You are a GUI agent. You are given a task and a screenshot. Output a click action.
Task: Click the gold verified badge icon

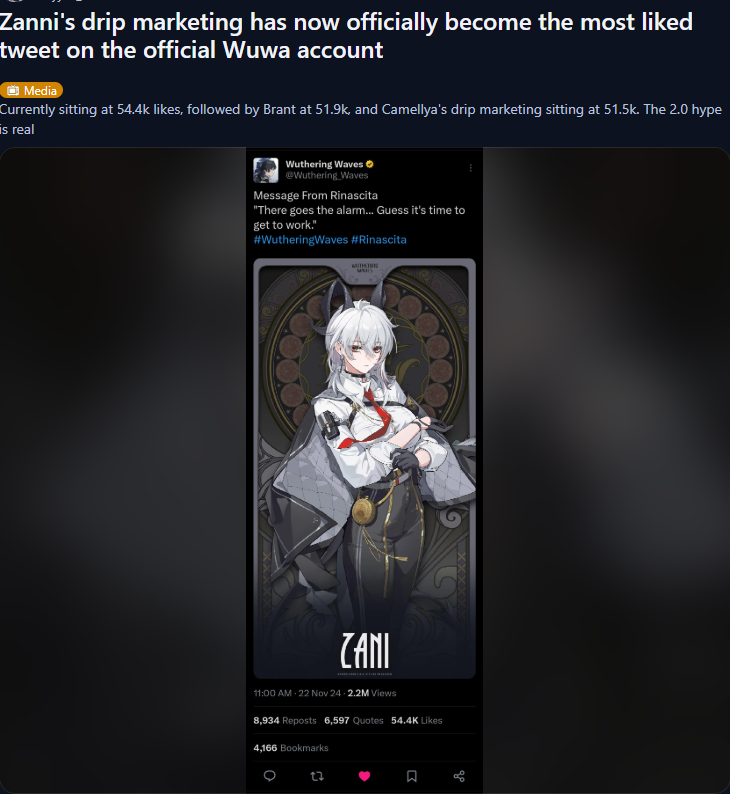point(370,164)
